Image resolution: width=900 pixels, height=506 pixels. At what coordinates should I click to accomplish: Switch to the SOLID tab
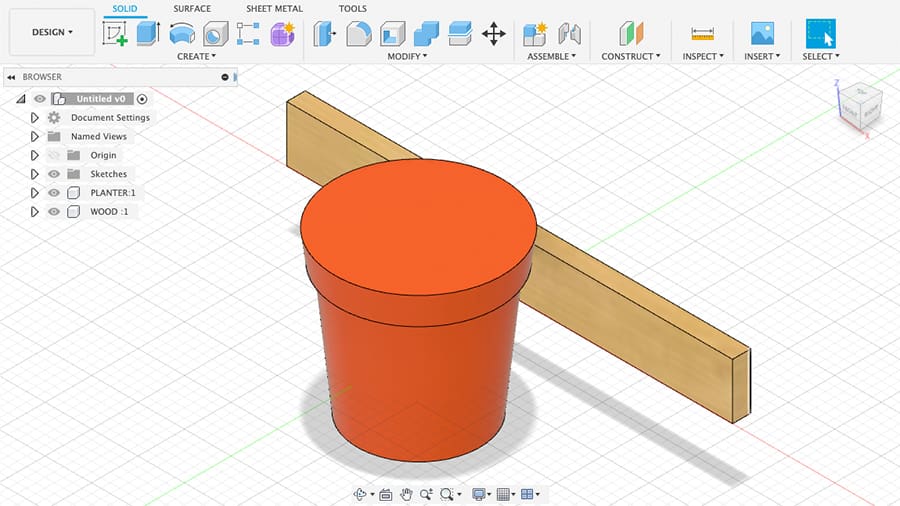point(125,9)
